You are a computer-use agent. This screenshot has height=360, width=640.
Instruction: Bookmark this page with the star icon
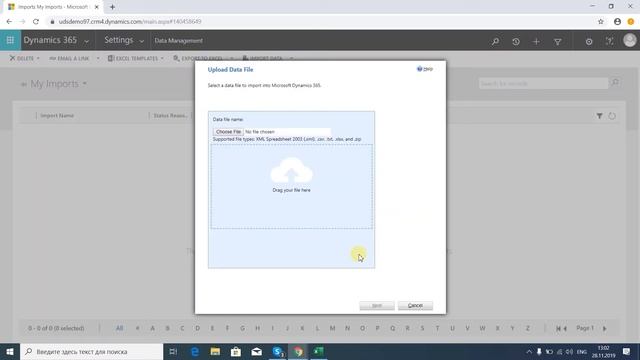[601, 22]
